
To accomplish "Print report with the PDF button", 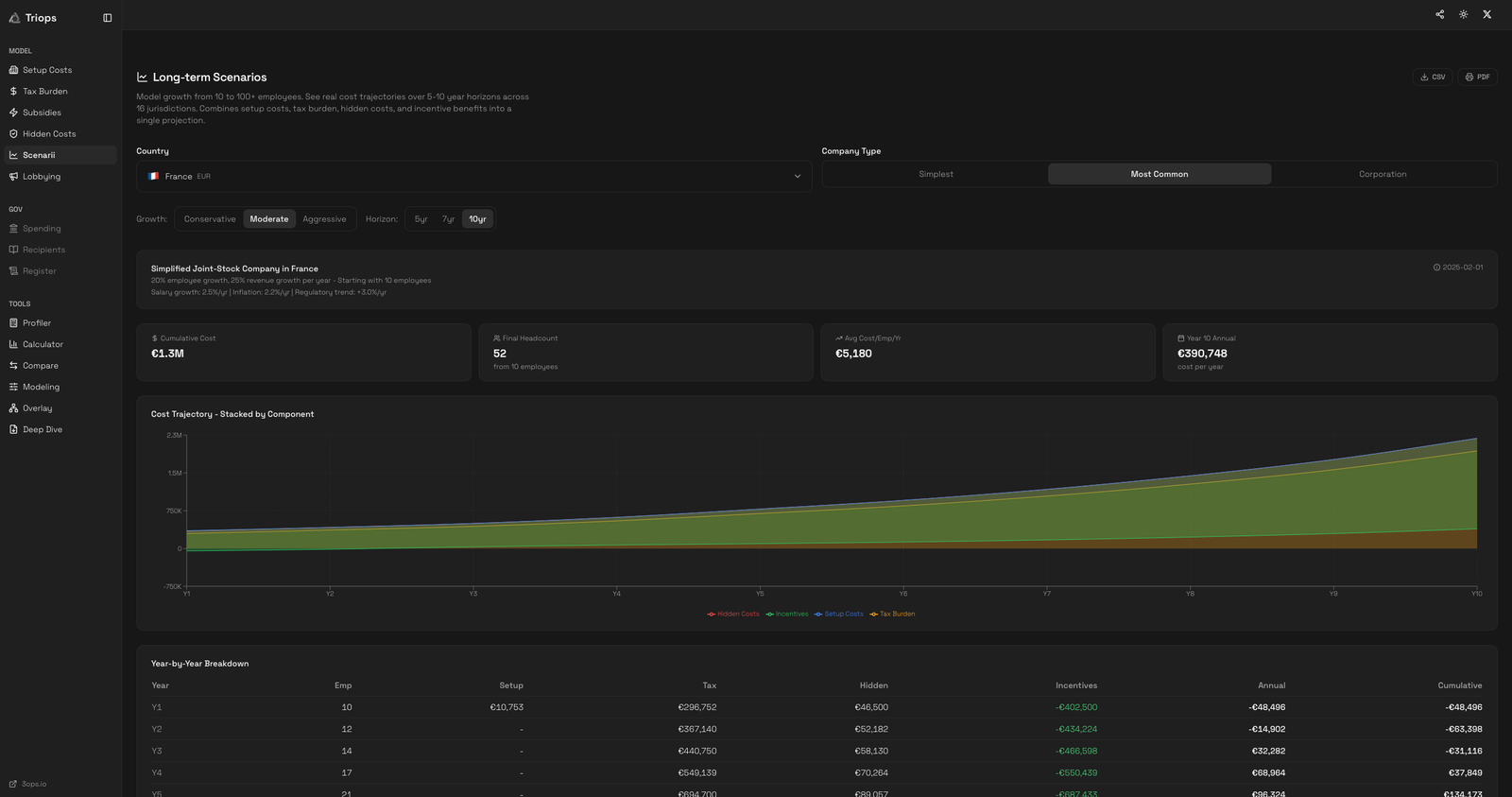I will (1477, 77).
